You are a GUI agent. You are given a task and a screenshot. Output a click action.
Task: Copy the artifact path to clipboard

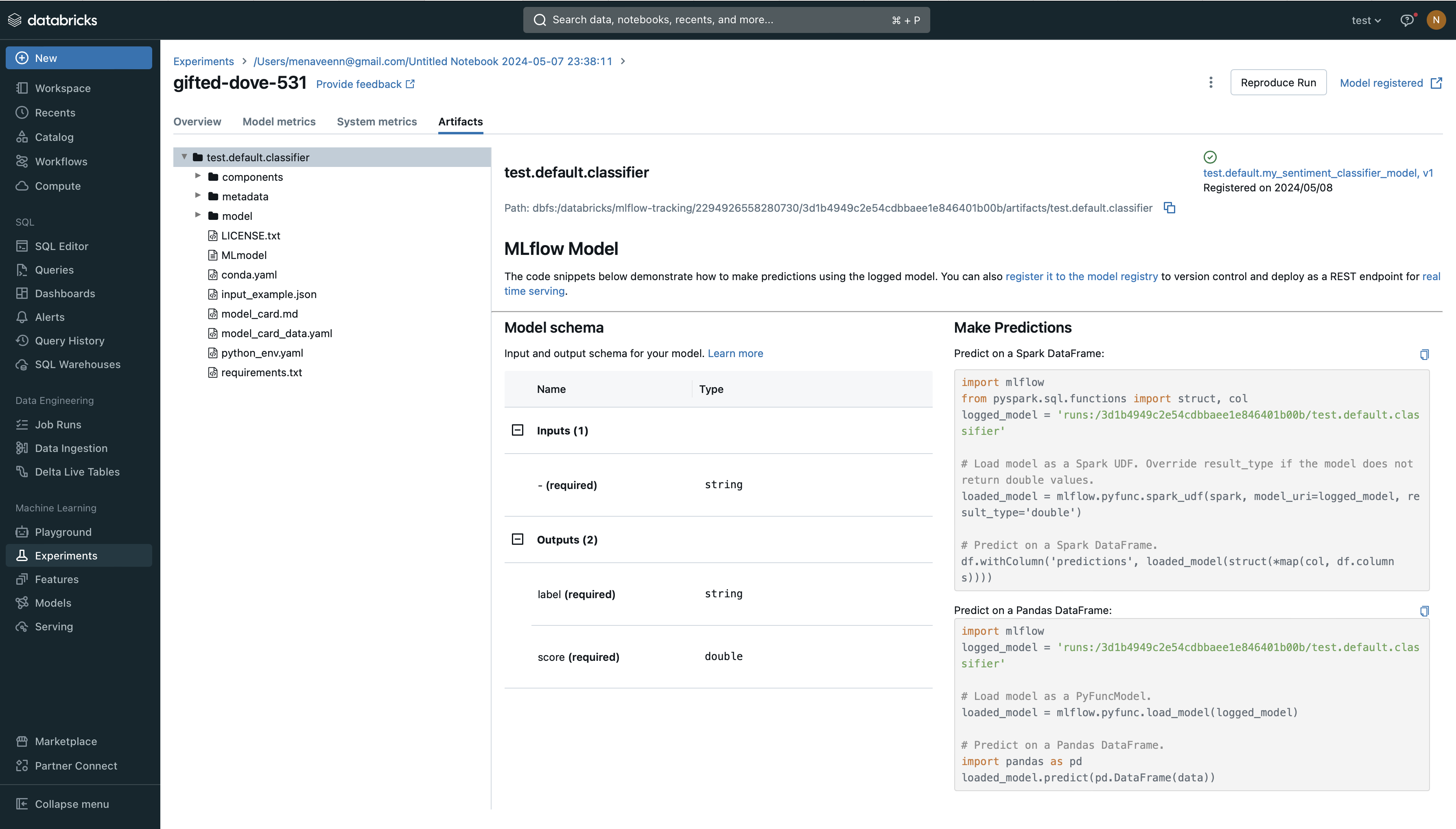click(1169, 208)
